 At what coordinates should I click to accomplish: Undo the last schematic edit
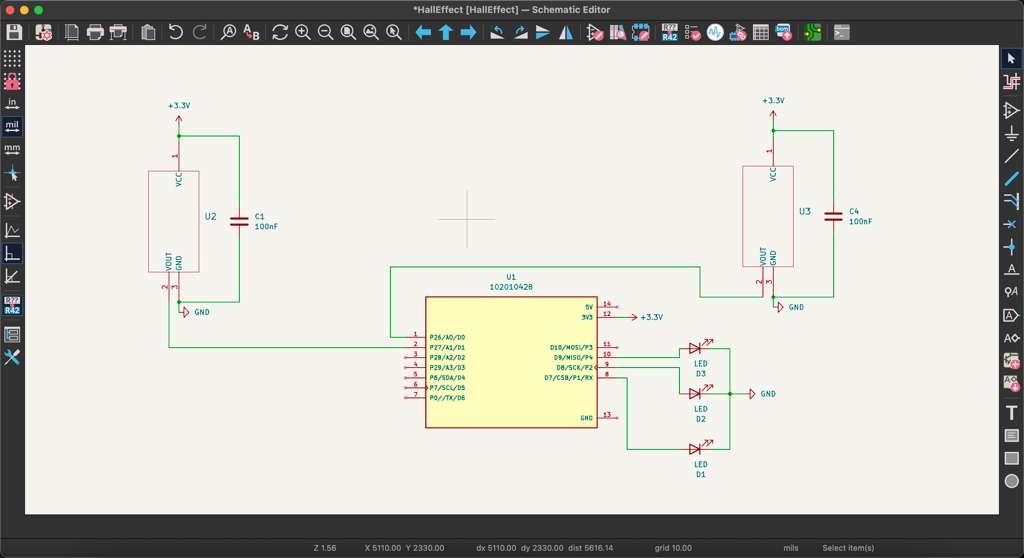(176, 33)
